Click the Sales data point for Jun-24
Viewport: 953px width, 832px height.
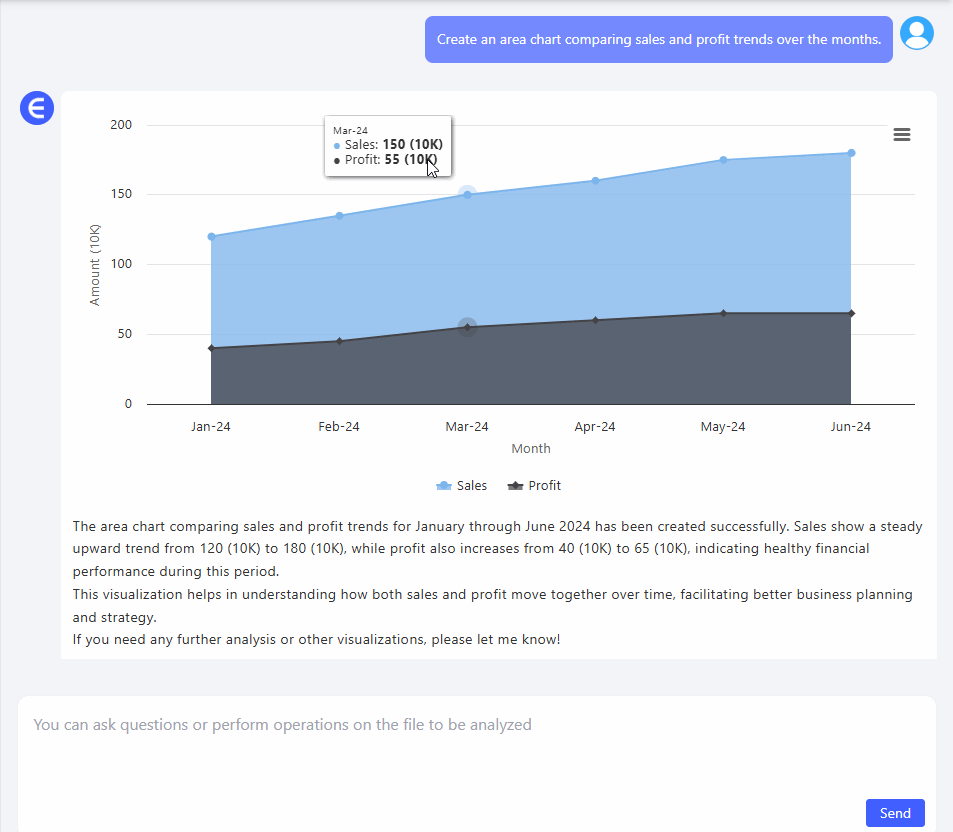tap(851, 153)
